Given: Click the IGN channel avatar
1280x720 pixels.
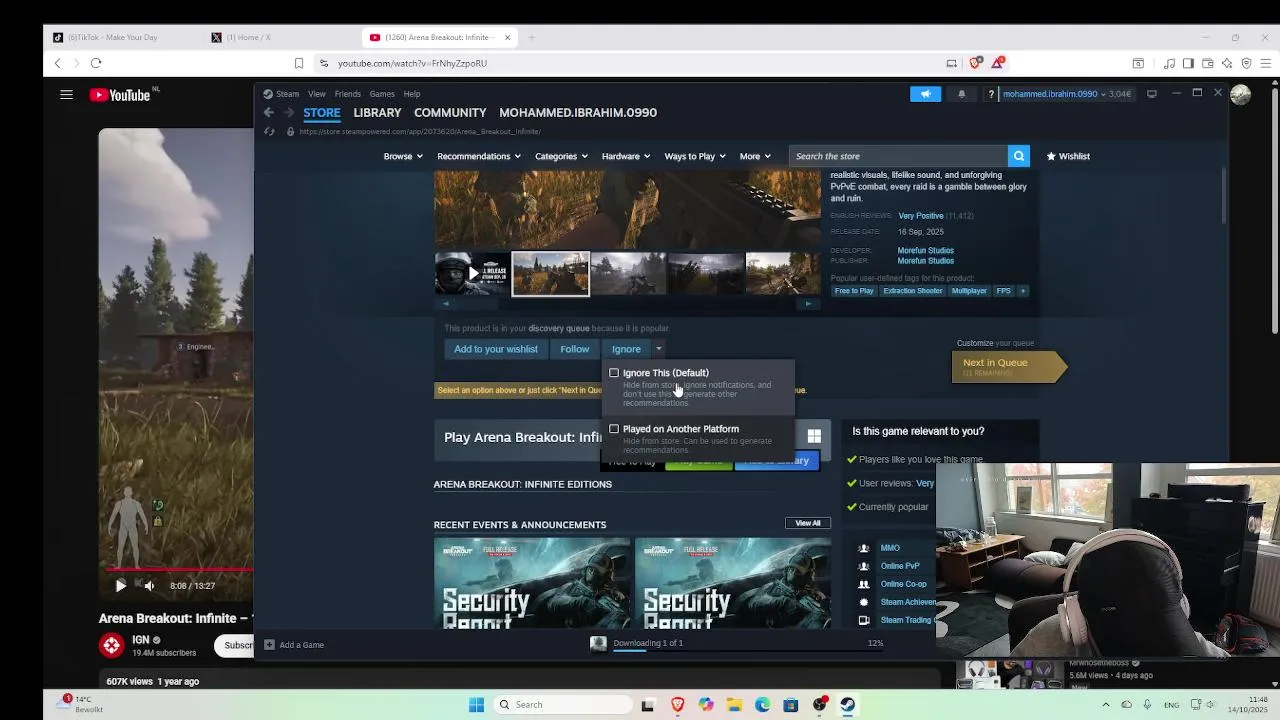Looking at the screenshot, I should coord(111,646).
